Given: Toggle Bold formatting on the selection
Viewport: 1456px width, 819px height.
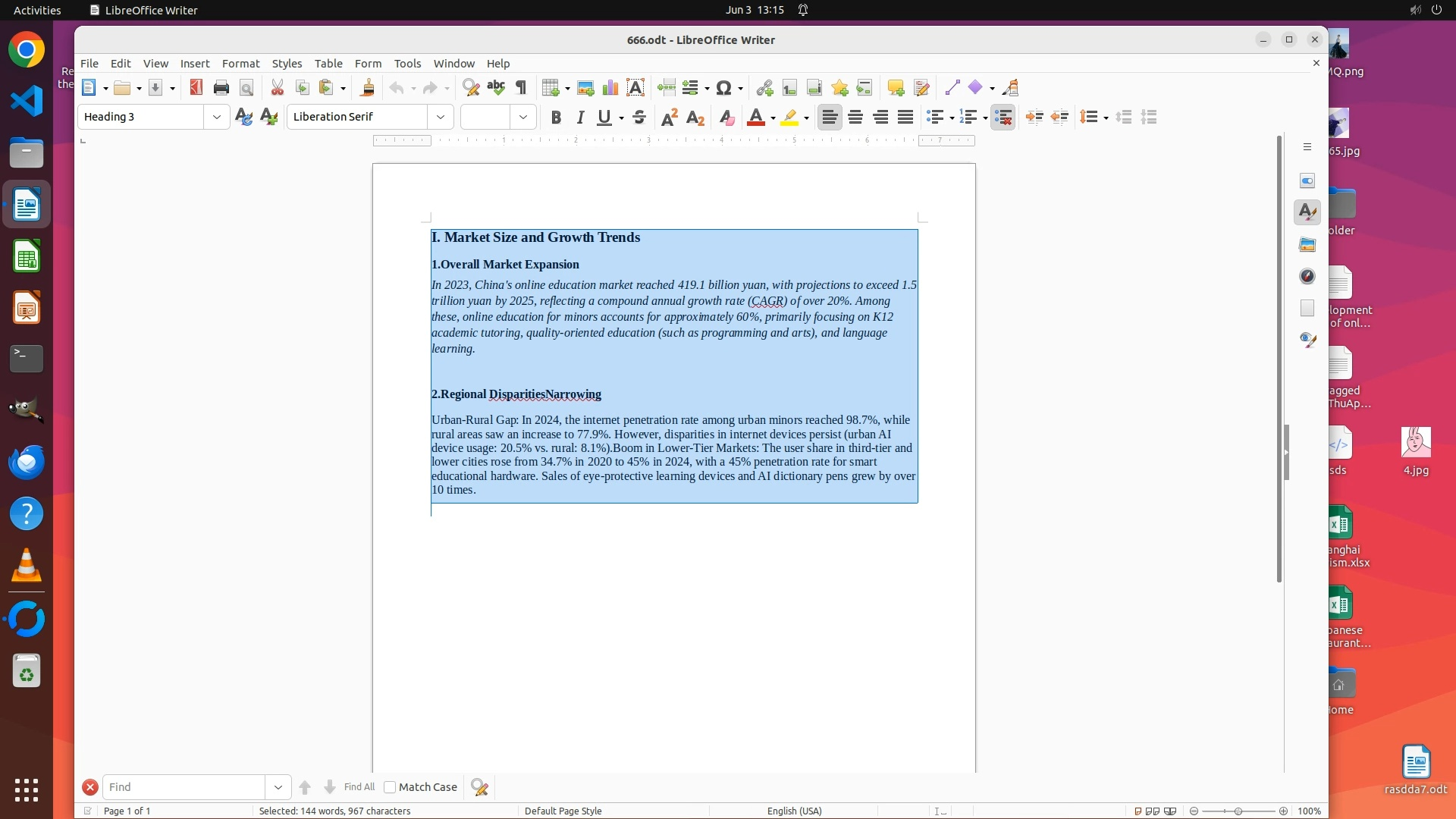Looking at the screenshot, I should 556,117.
